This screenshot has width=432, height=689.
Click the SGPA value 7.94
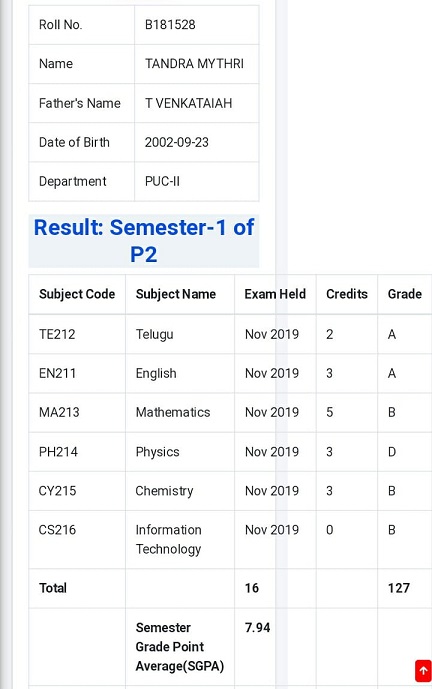258,628
